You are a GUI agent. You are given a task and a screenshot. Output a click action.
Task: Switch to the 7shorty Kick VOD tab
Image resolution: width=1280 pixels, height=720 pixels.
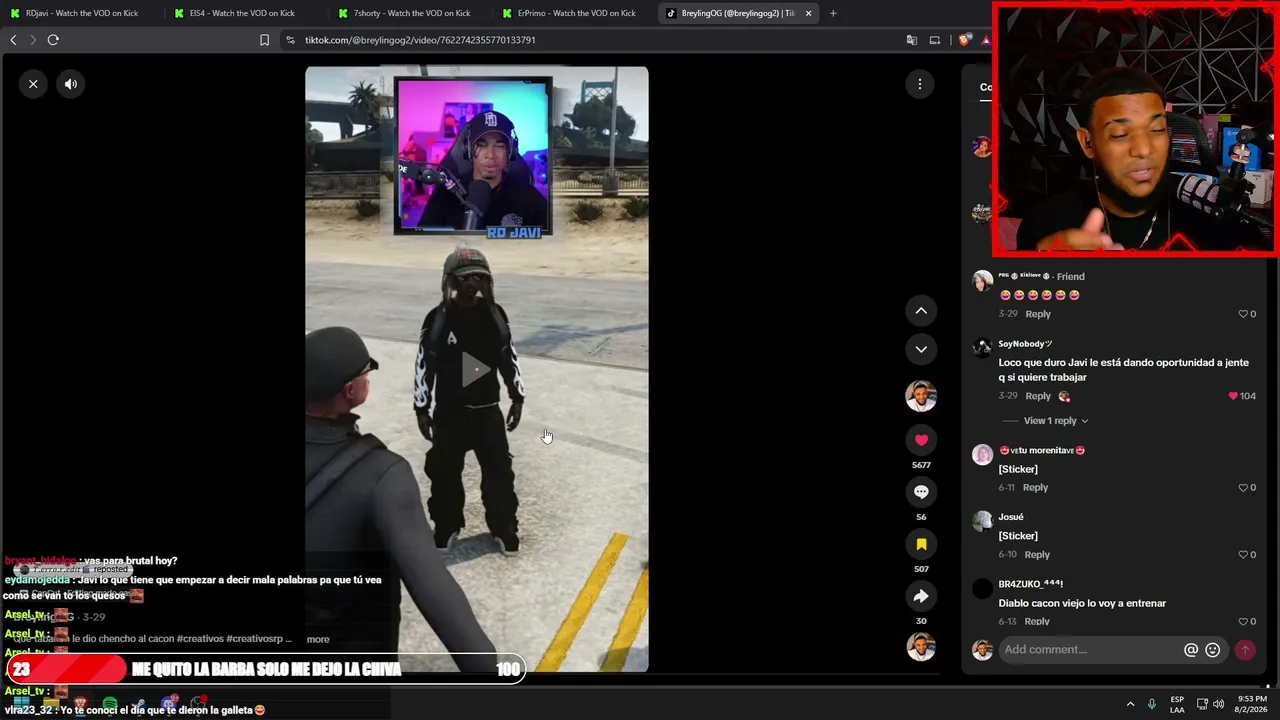pyautogui.click(x=410, y=13)
